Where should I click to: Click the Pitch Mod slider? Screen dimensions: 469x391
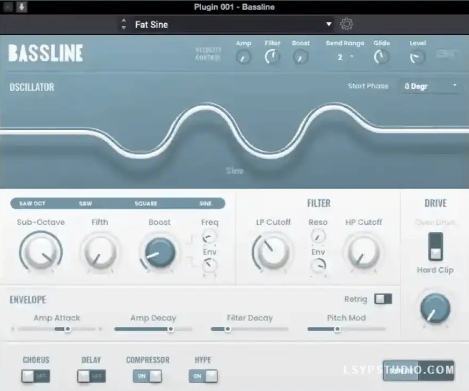pos(346,329)
